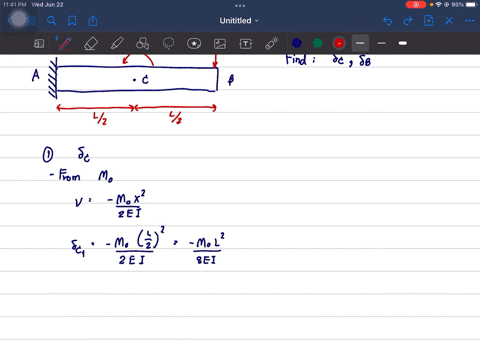Tap the 2EI denominator under M₀x²

[x=129, y=213]
